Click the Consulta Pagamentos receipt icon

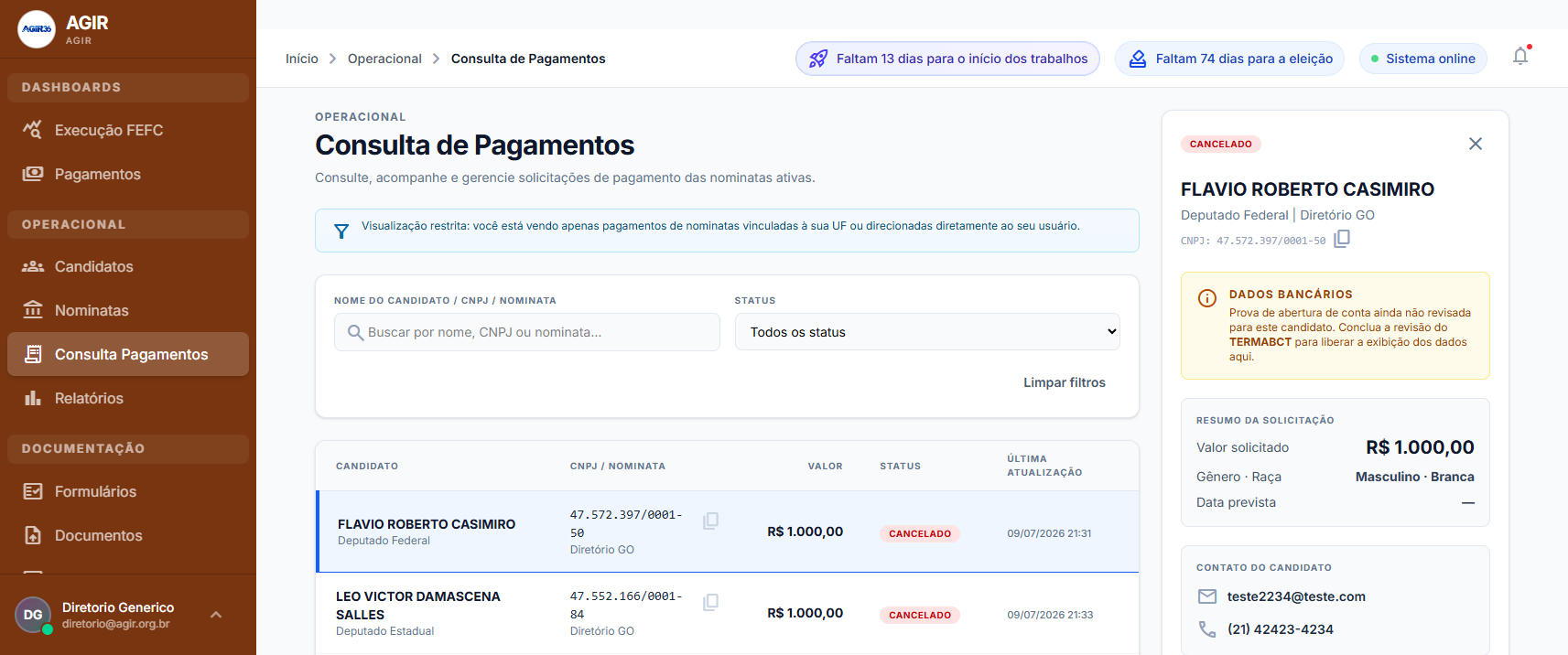tap(33, 354)
